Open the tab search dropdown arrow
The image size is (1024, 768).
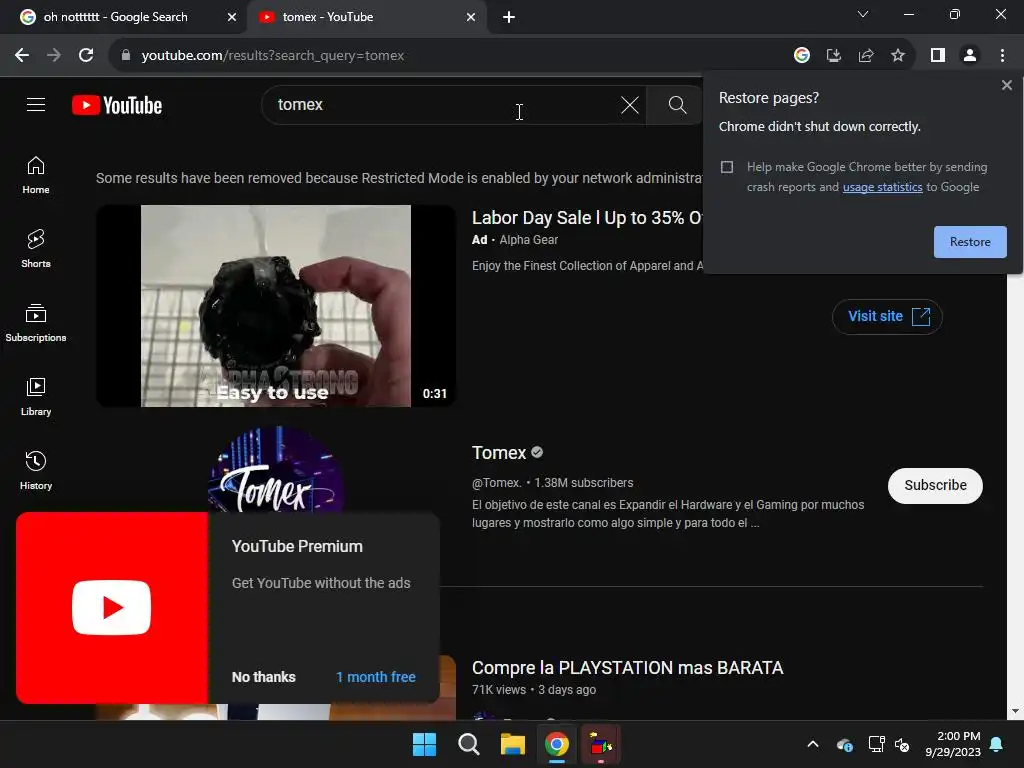tap(863, 14)
